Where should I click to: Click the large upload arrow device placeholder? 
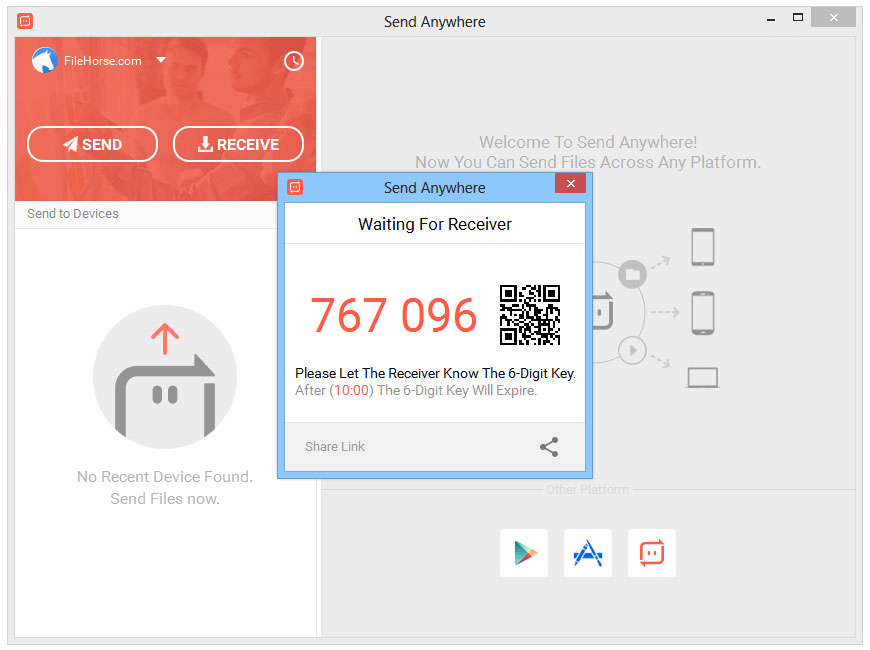point(165,377)
